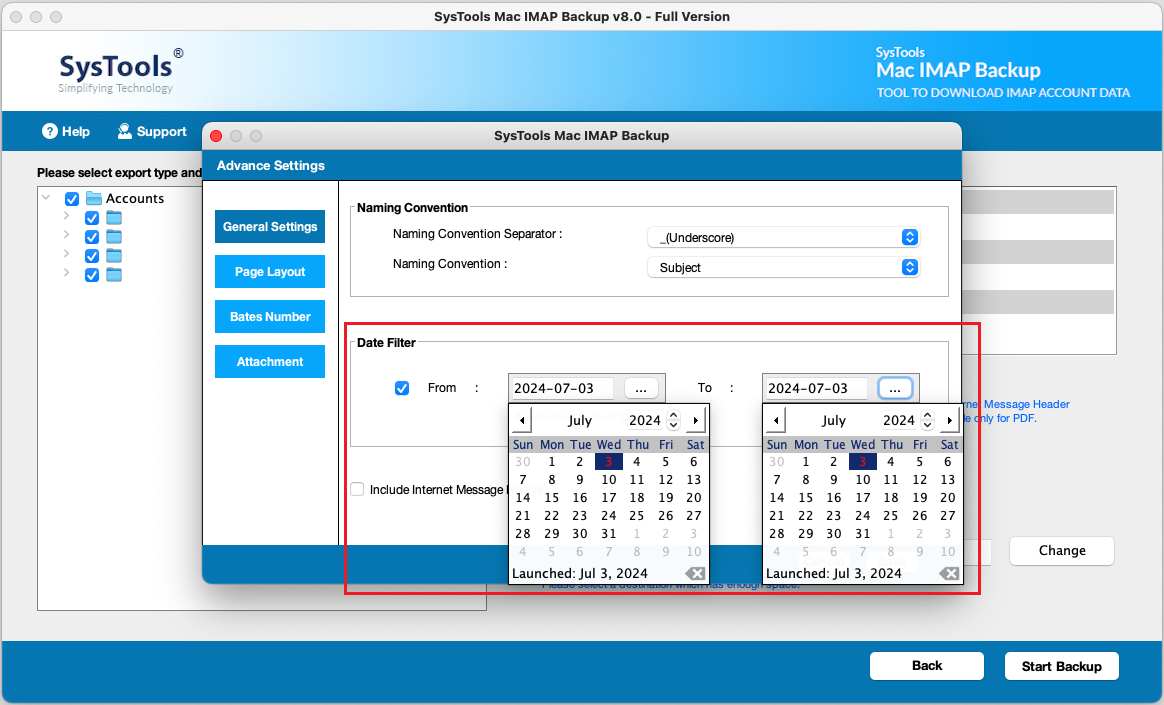Open From date picker ellipsis button

coord(641,388)
